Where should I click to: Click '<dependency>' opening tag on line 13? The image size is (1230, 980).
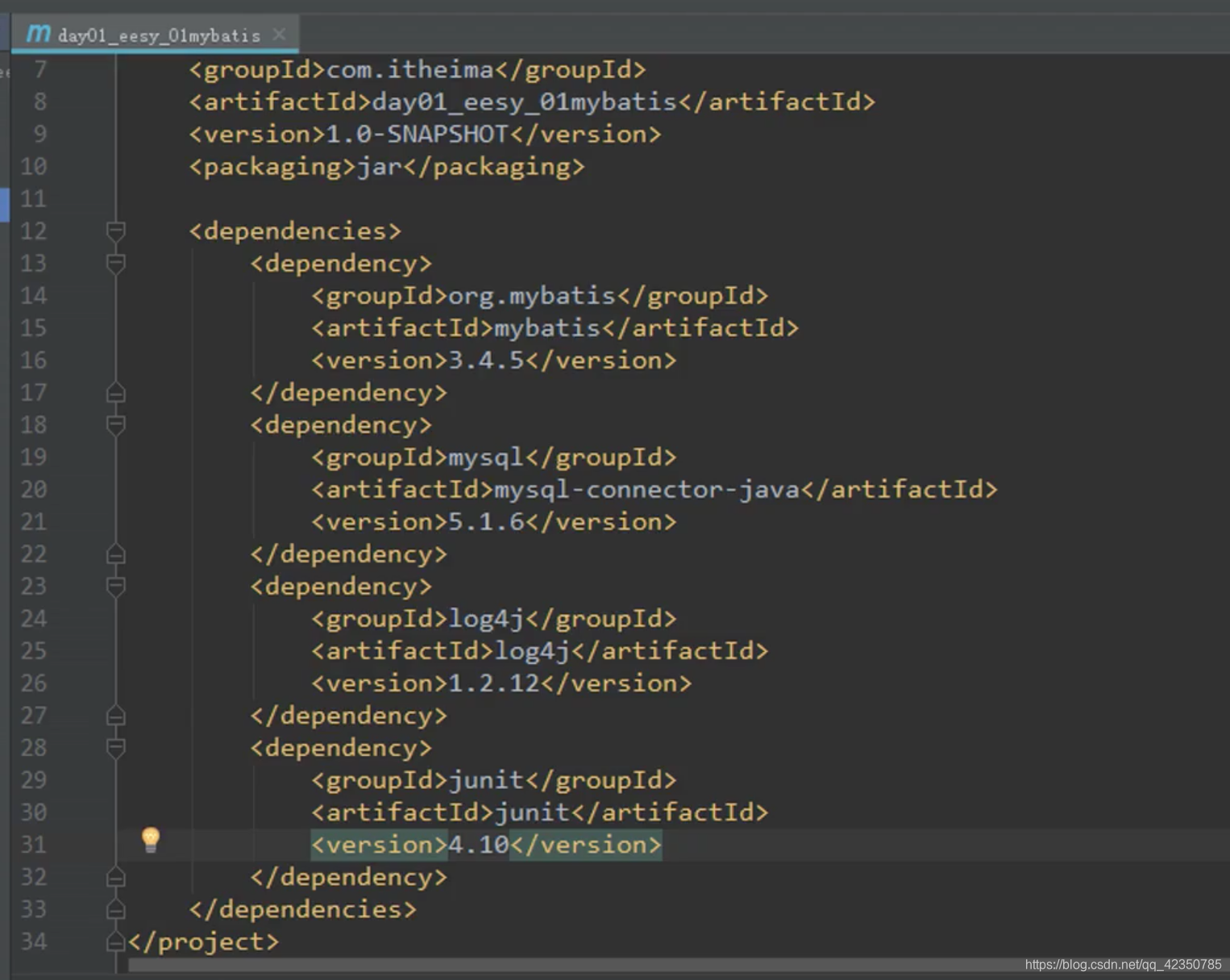click(x=341, y=264)
